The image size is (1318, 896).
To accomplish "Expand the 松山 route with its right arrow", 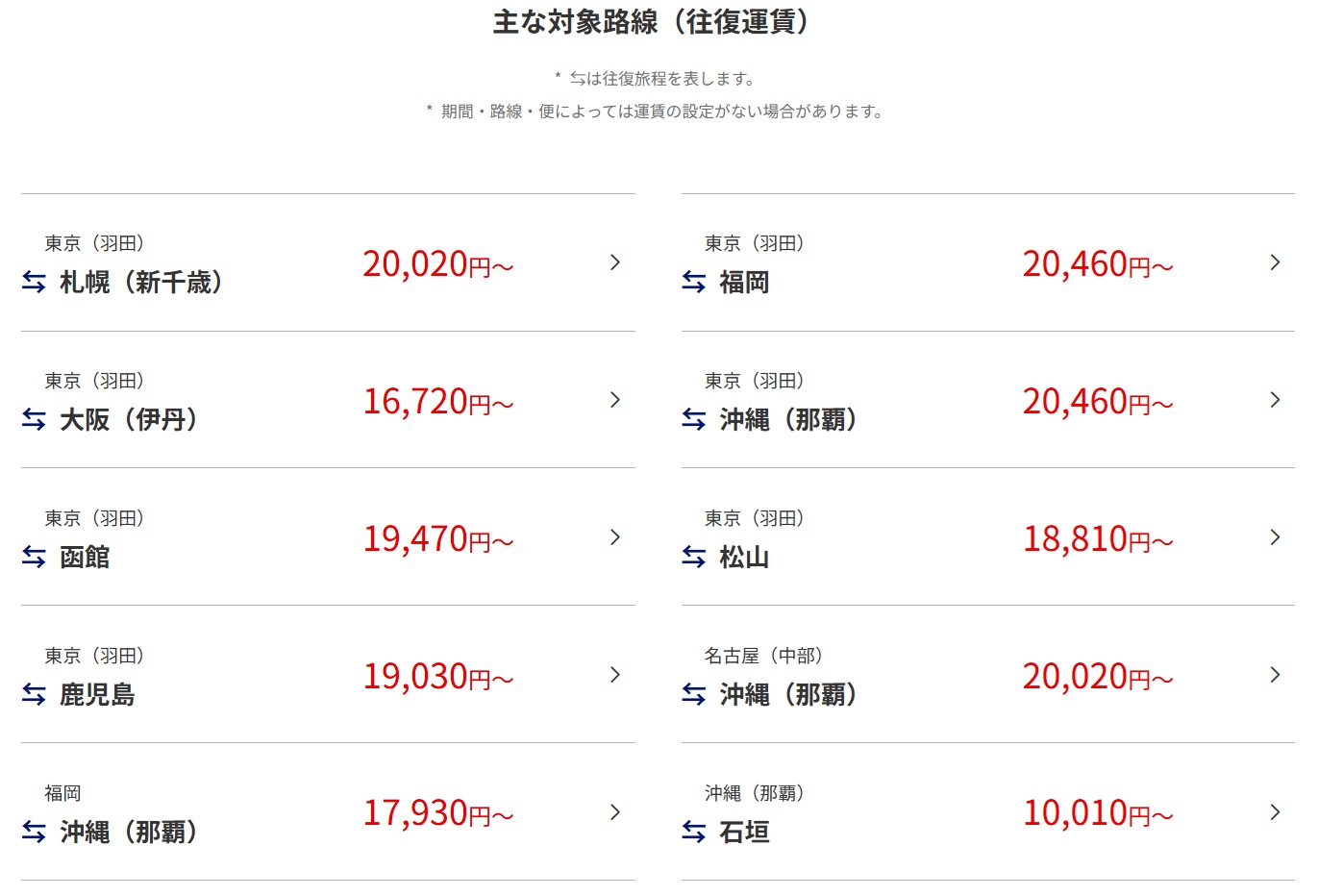I will [x=1276, y=537].
